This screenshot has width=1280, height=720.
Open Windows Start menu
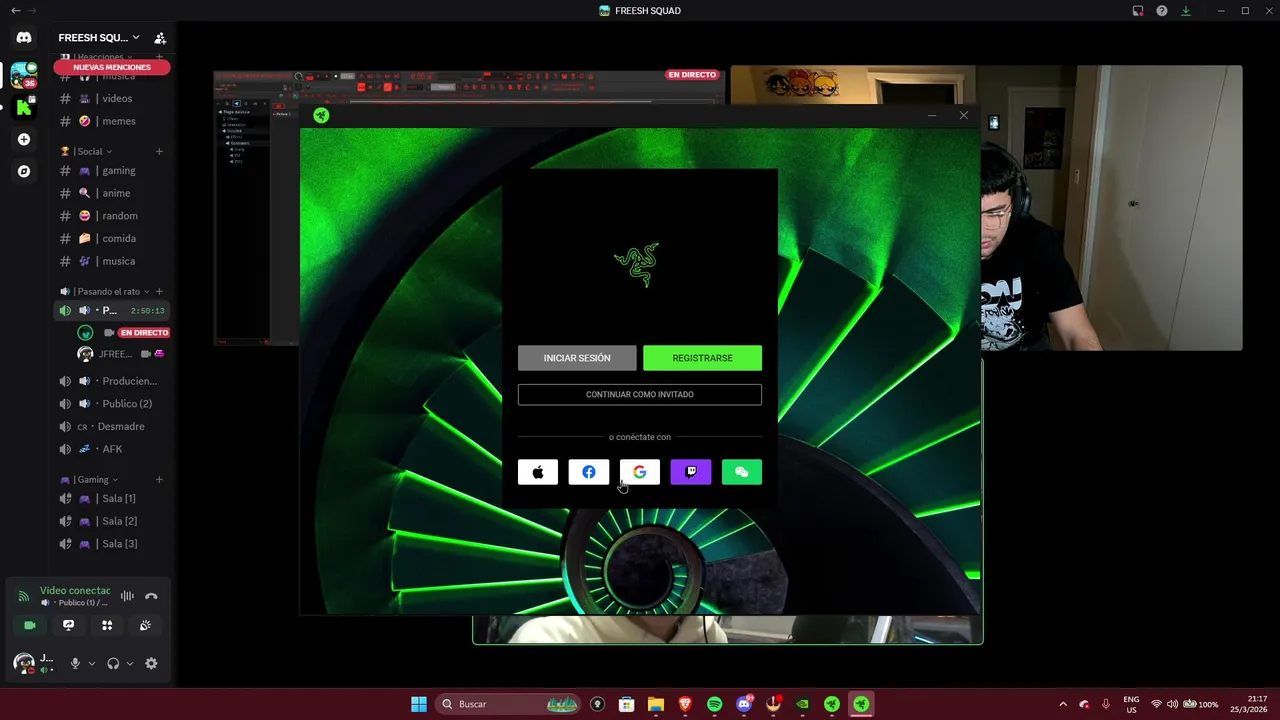tap(419, 704)
